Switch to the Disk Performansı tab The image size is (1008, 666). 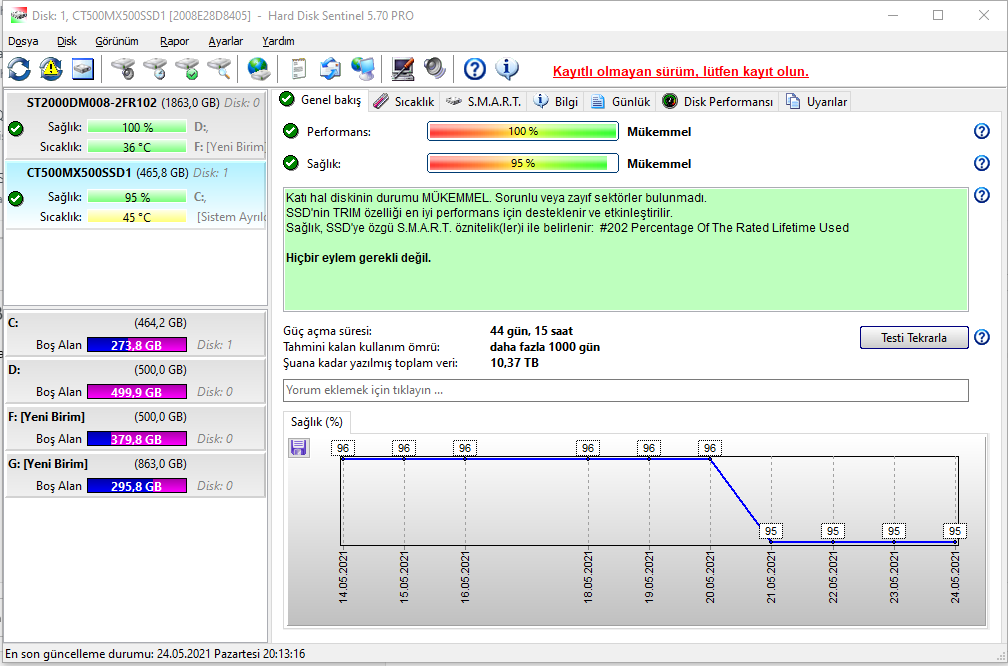pyautogui.click(x=718, y=102)
